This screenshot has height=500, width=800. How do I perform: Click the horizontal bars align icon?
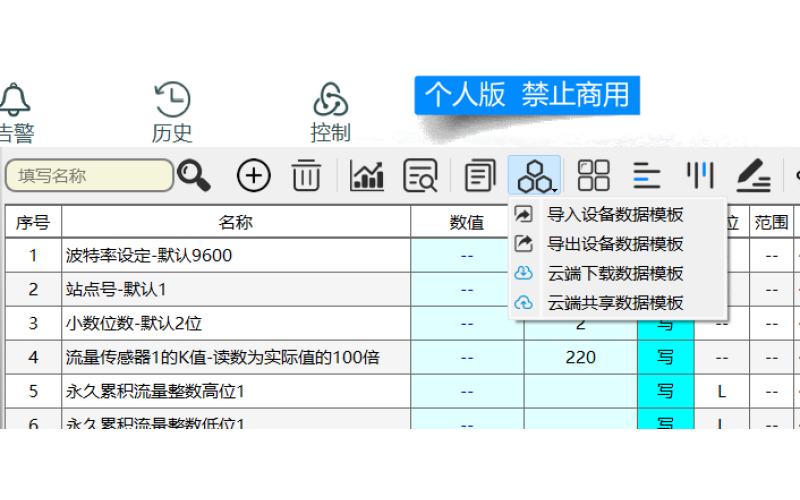(x=646, y=176)
